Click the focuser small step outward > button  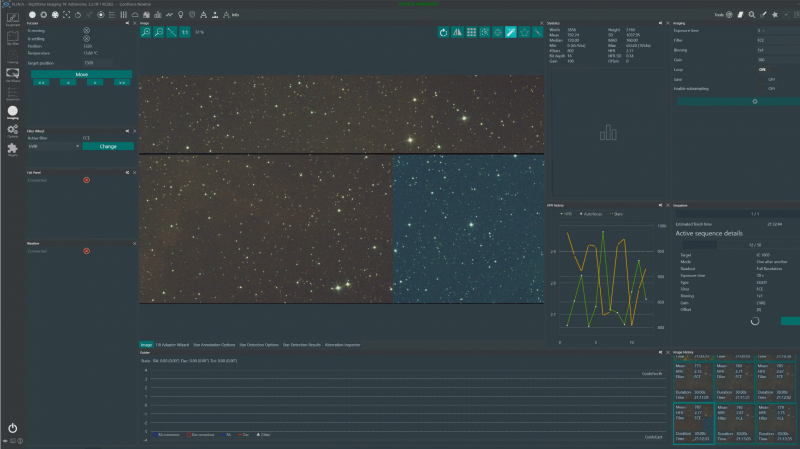(95, 83)
